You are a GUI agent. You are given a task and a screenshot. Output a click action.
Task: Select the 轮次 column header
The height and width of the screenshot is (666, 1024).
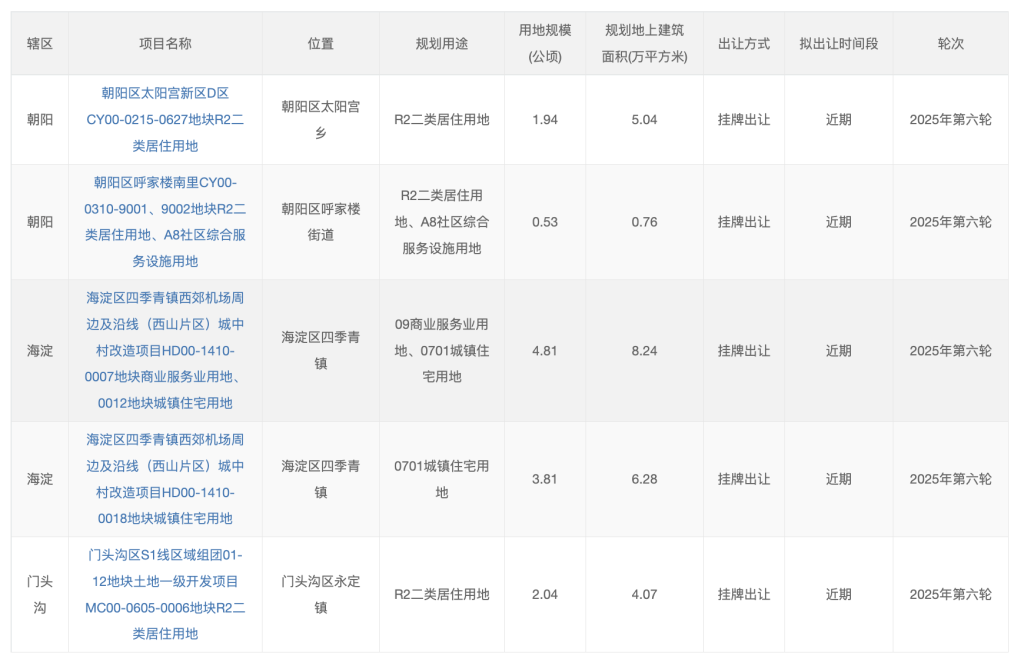coord(950,44)
